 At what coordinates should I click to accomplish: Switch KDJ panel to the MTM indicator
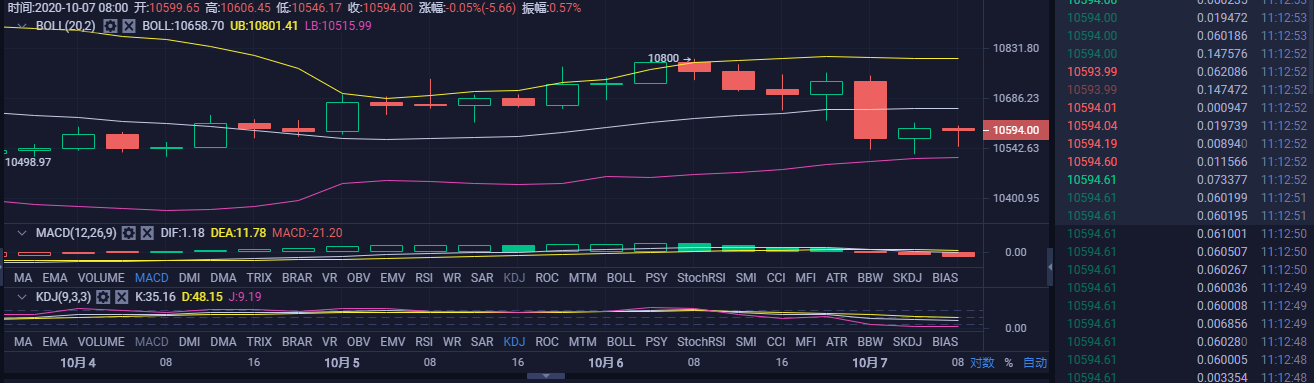[x=583, y=341]
